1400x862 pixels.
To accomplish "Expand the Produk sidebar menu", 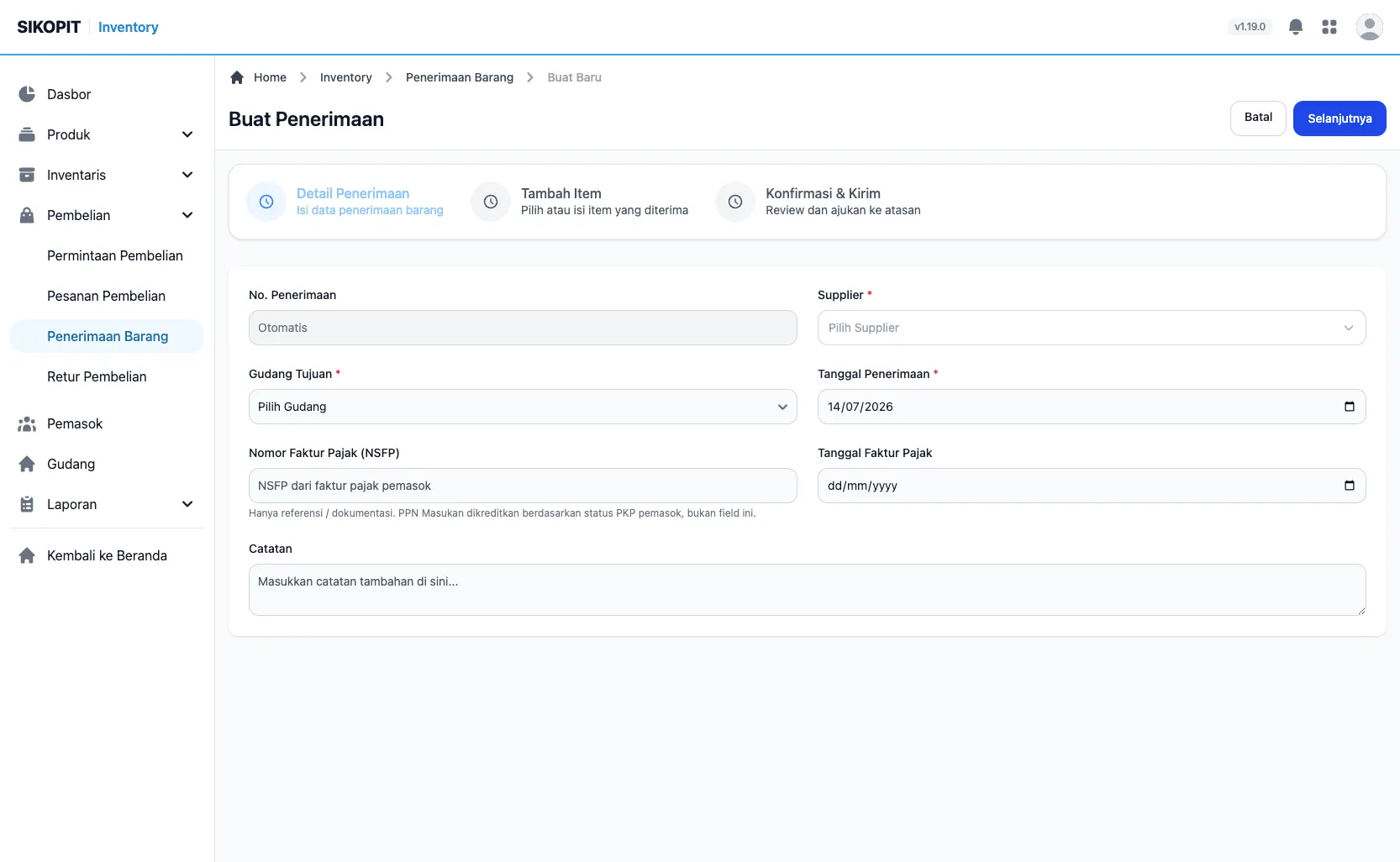I will [x=187, y=134].
